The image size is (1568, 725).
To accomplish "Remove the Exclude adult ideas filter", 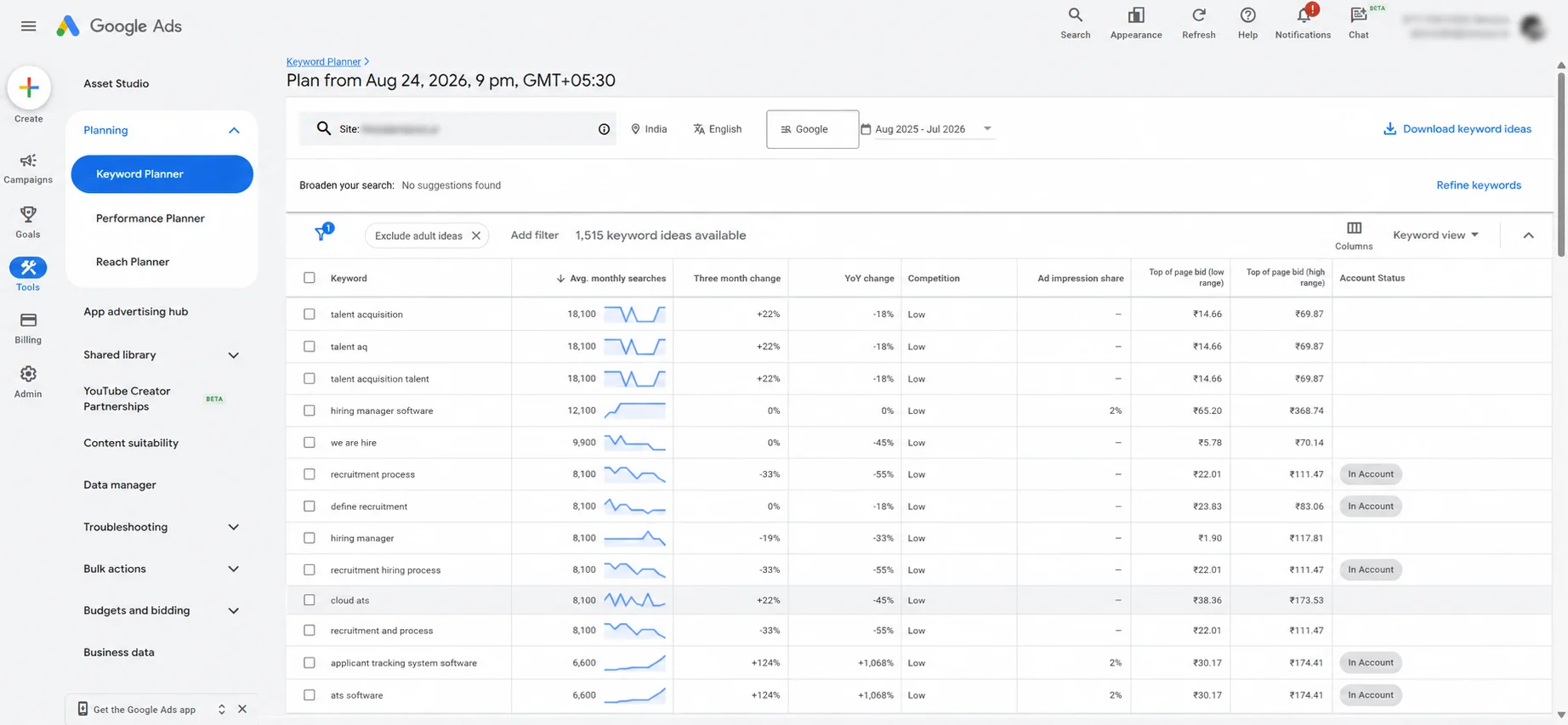I will pyautogui.click(x=476, y=235).
